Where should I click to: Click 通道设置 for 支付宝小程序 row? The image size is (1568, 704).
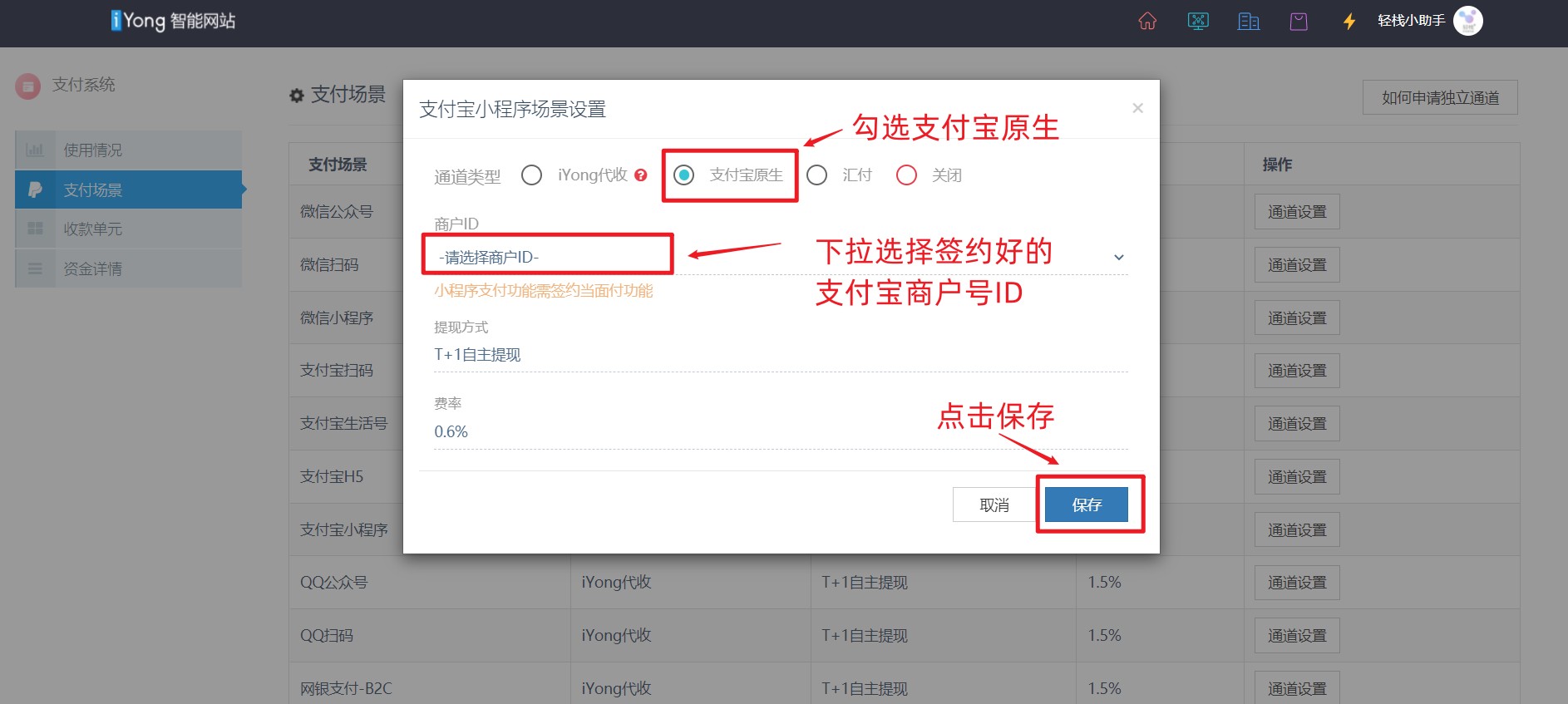tap(1297, 529)
